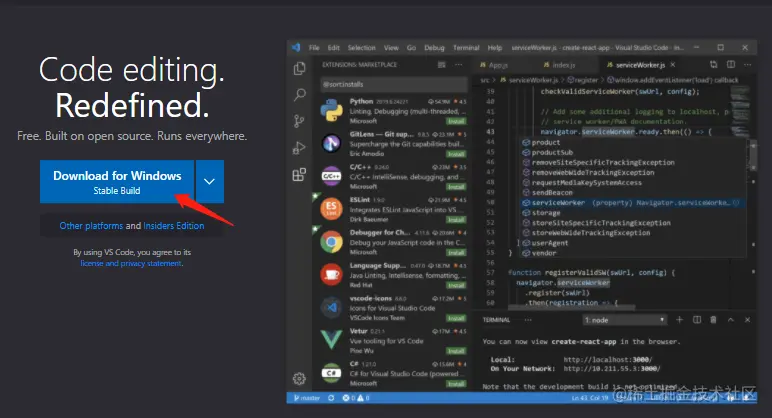
Task: Open the download options dropdown arrow
Action: 210,181
